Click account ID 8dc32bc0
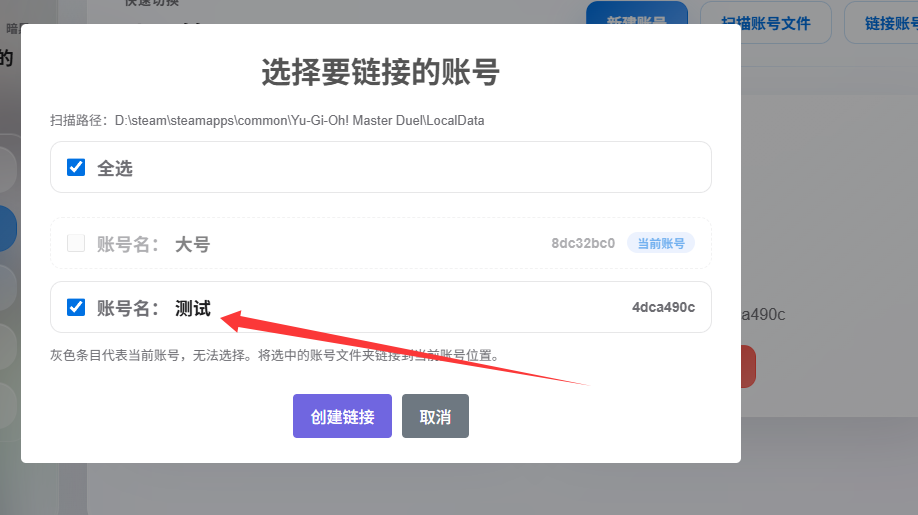 [583, 243]
